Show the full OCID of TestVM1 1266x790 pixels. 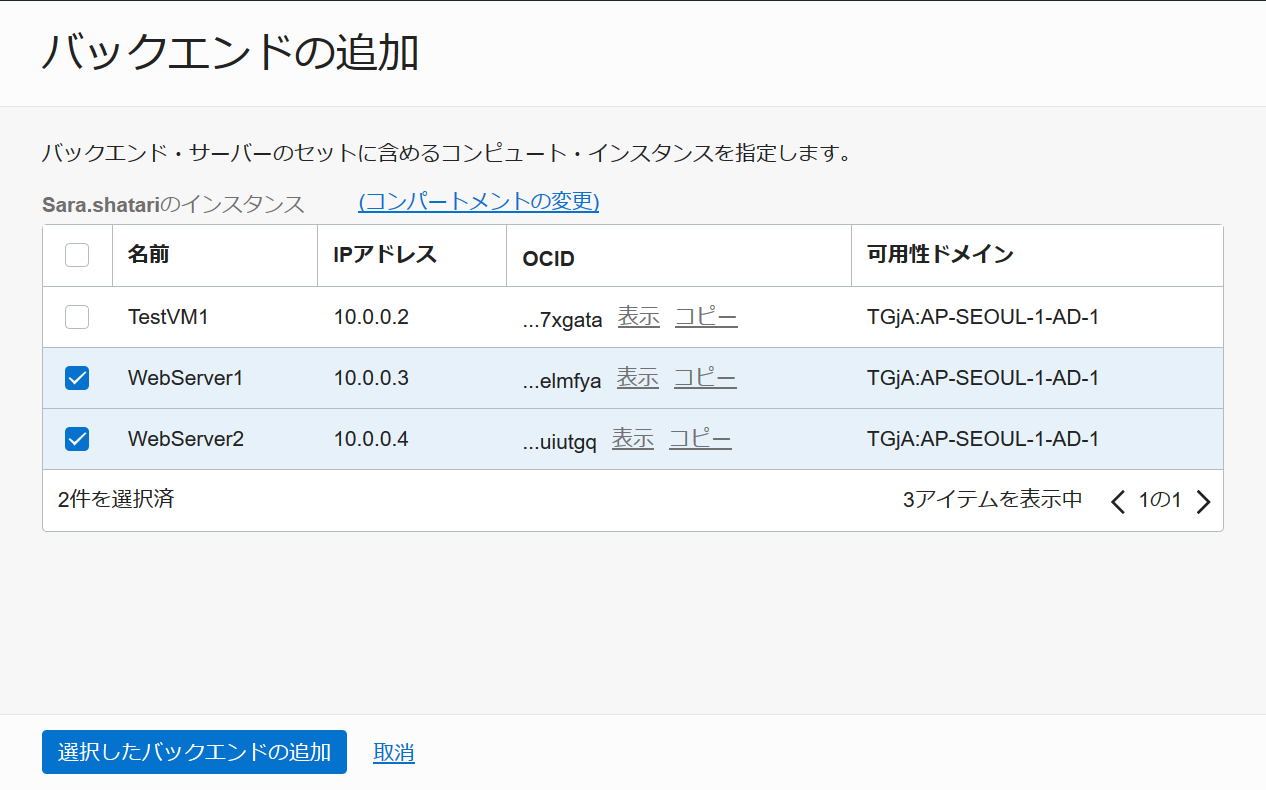point(638,317)
